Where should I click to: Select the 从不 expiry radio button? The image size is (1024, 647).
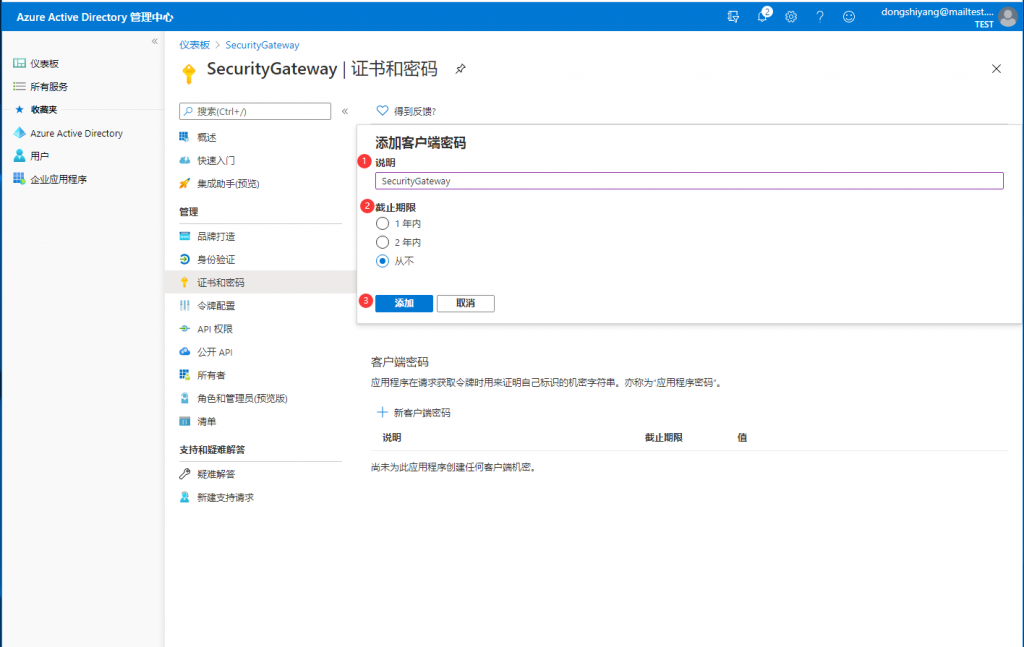383,261
